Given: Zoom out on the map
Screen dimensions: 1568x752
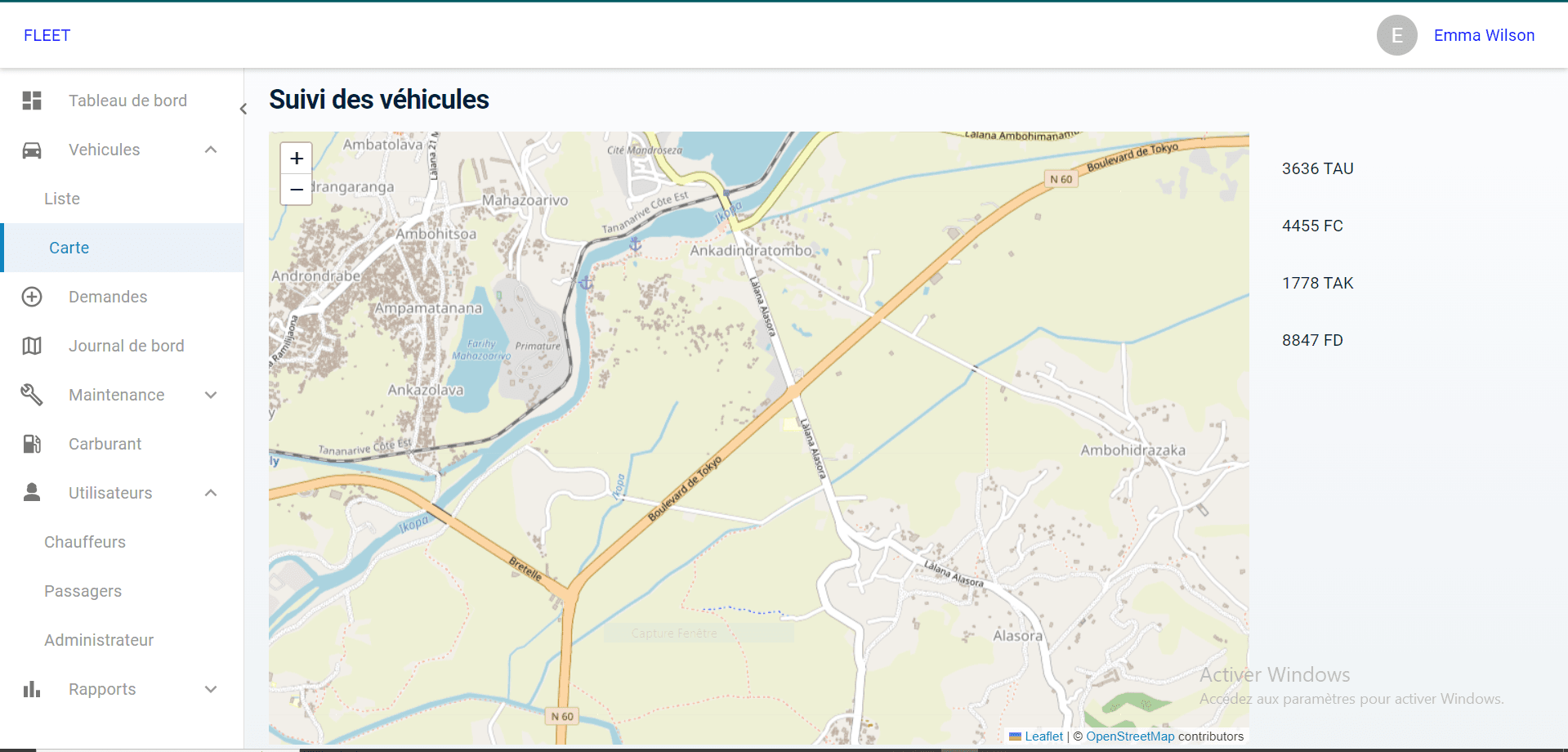Looking at the screenshot, I should [297, 189].
